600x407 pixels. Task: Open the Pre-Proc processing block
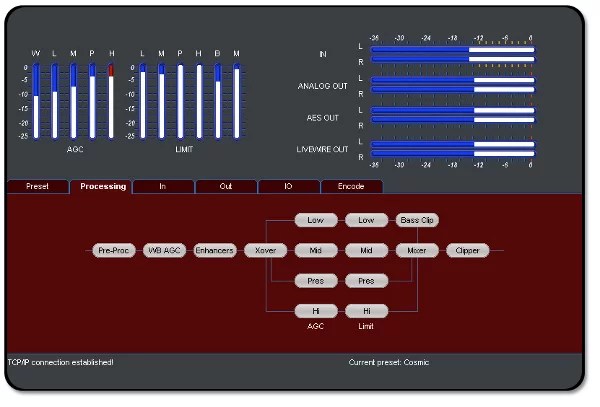tap(114, 250)
